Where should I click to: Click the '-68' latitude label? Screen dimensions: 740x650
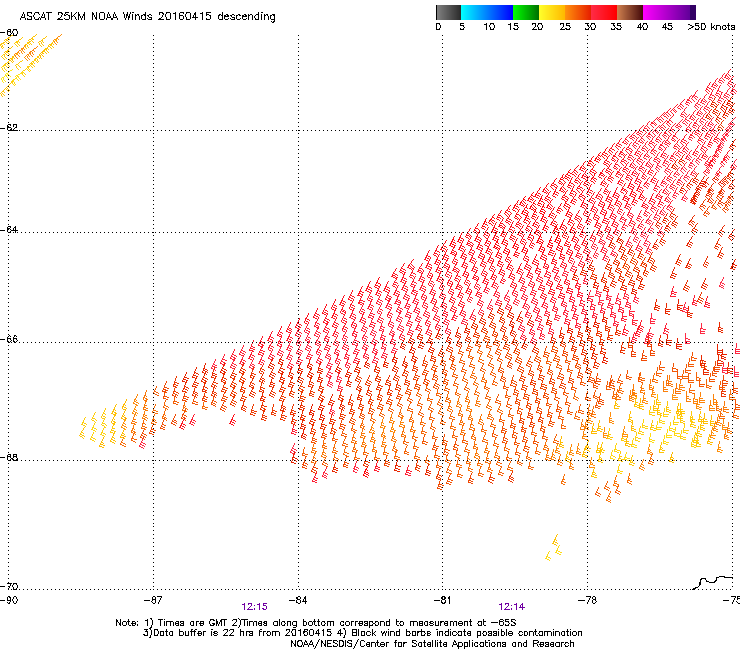coord(9,458)
